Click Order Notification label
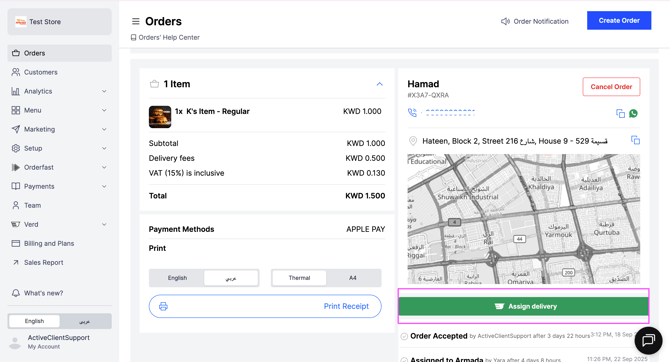The height and width of the screenshot is (362, 670). (x=541, y=21)
